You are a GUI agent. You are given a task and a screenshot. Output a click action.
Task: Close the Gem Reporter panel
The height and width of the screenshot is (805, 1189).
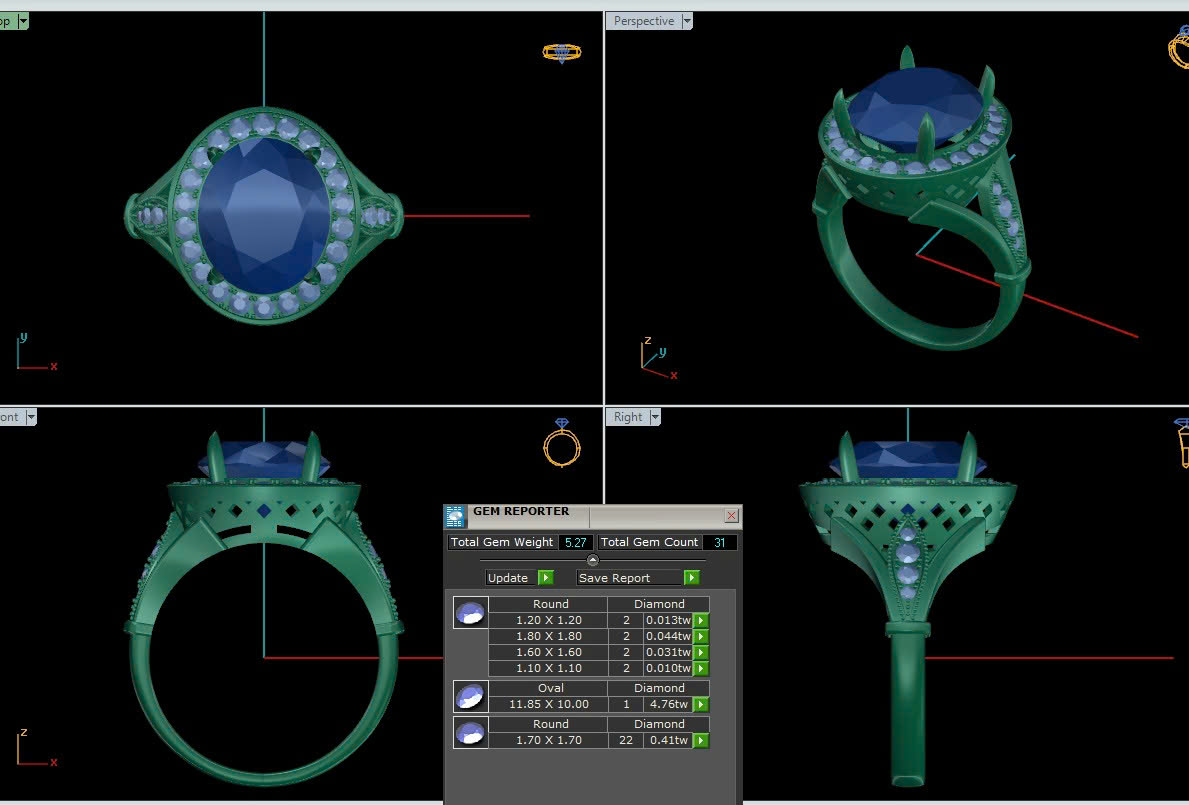click(x=731, y=515)
